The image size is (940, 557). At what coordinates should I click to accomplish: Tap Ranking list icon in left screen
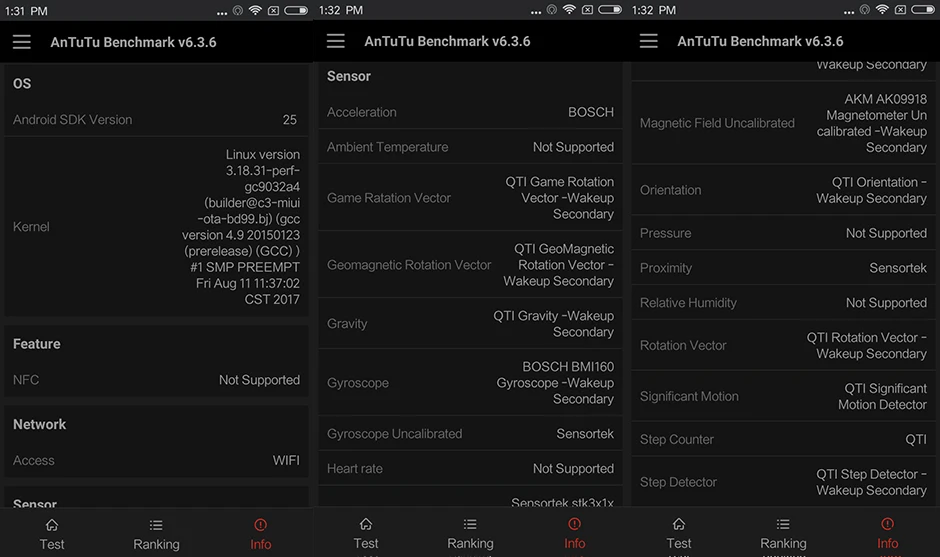(x=156, y=525)
